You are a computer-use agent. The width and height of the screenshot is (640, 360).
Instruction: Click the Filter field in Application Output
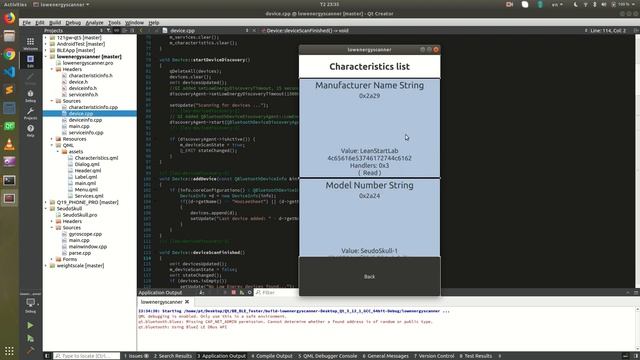[x=276, y=292]
